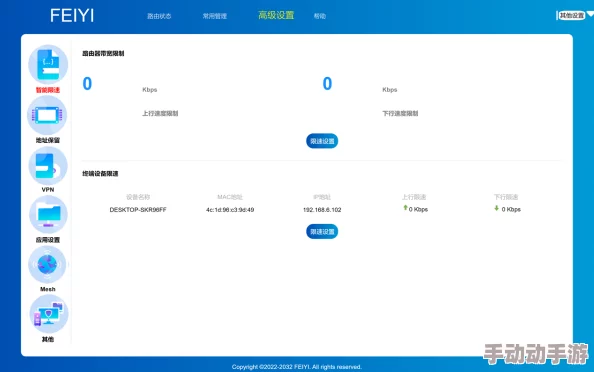Select device name DESKTOP-SKR98FF
Image resolution: width=594 pixels, height=372 pixels.
[x=138, y=209]
